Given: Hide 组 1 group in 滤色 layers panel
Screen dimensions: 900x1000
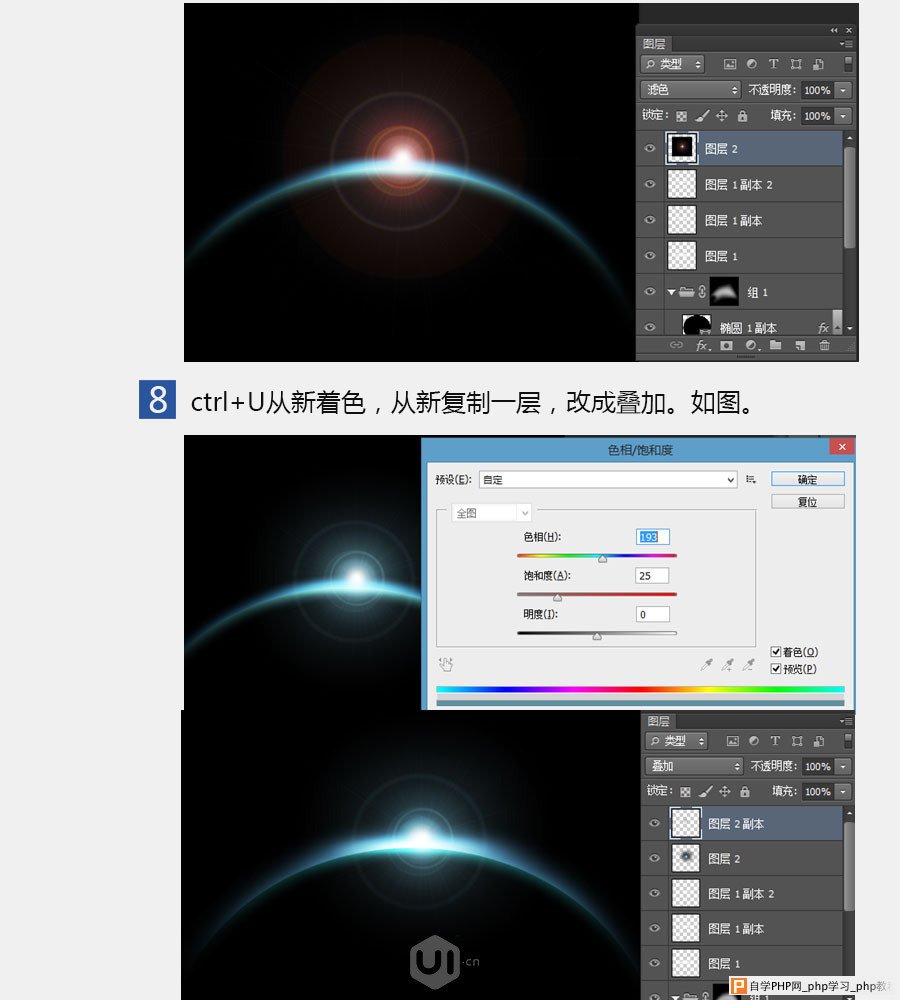Looking at the screenshot, I should pos(650,291).
